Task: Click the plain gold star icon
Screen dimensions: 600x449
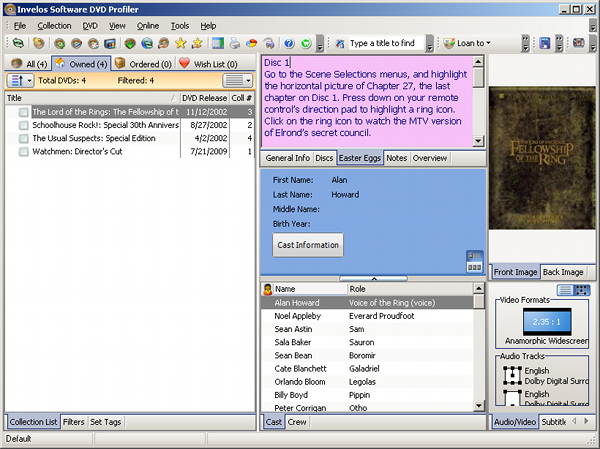Action: [x=181, y=43]
